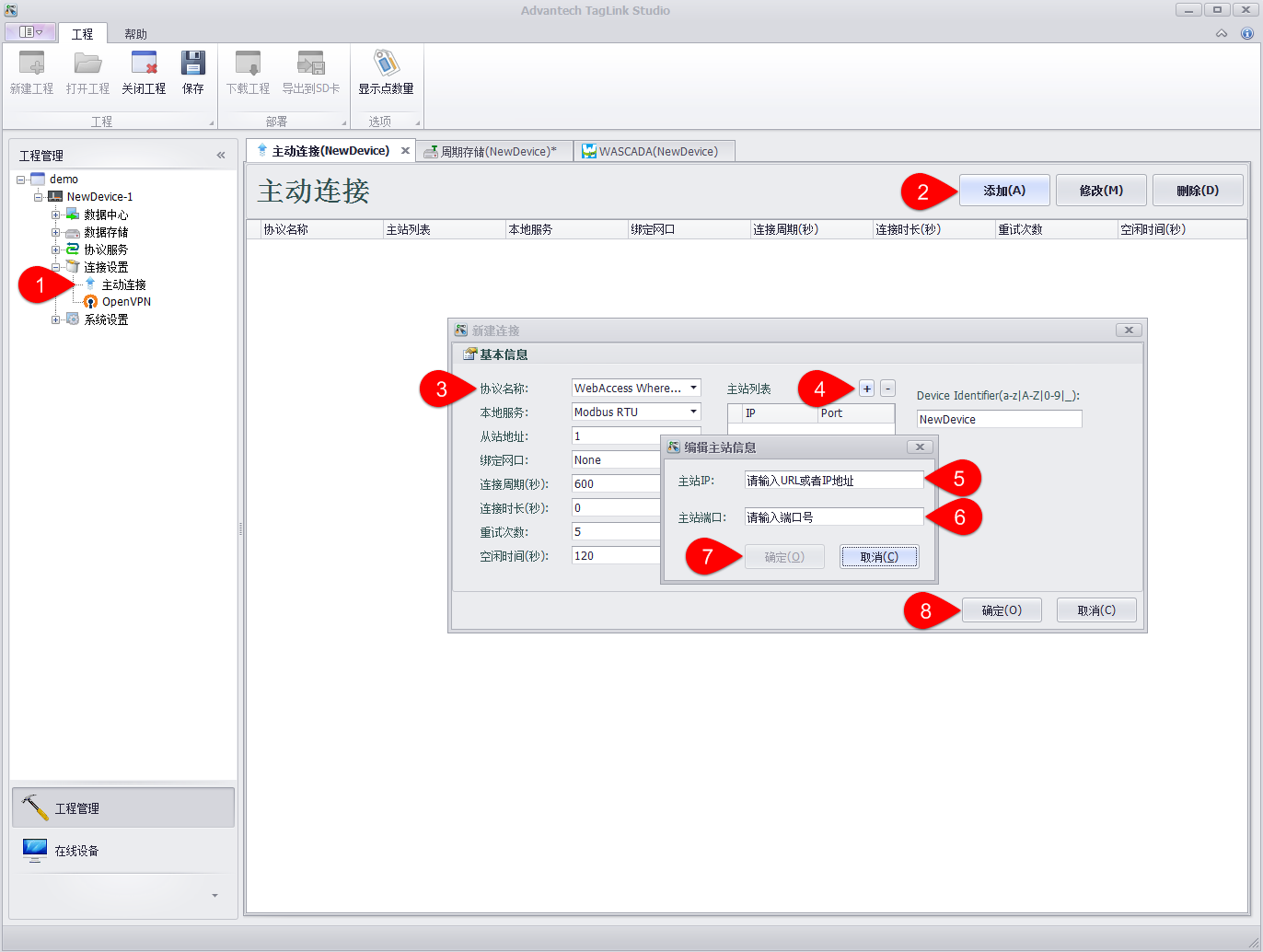Click the Close Project (关闭工程) icon

click(x=144, y=64)
